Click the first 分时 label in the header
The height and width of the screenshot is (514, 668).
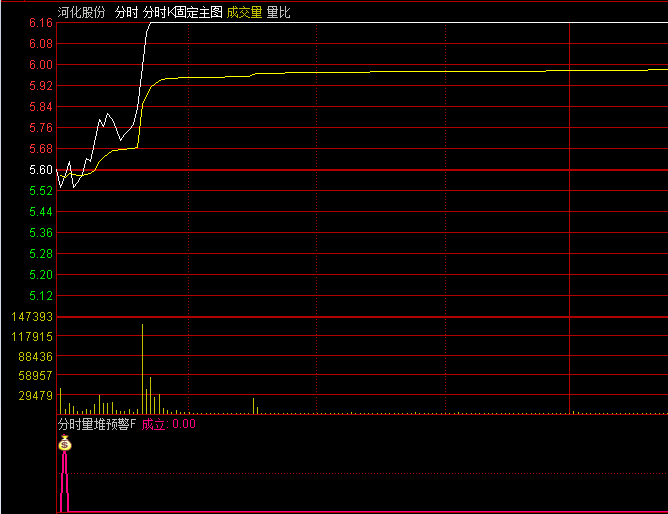point(127,12)
